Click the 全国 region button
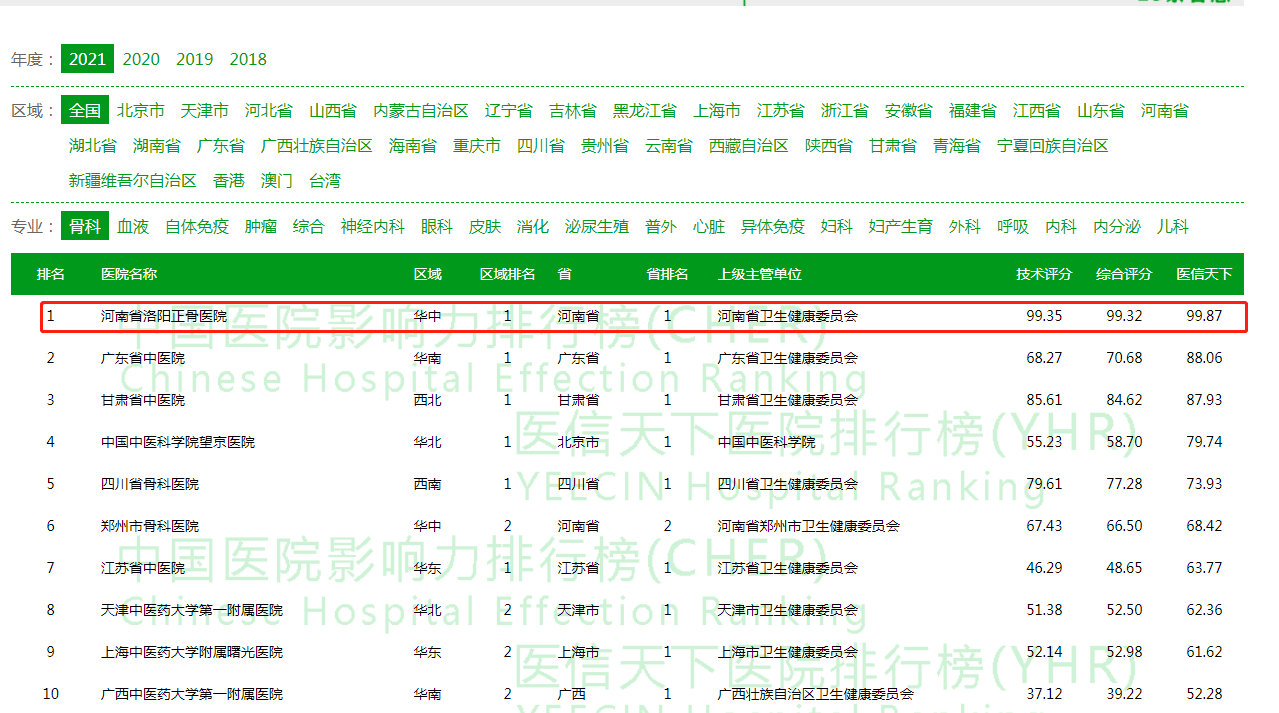This screenshot has height=713, width=1279. 85,111
